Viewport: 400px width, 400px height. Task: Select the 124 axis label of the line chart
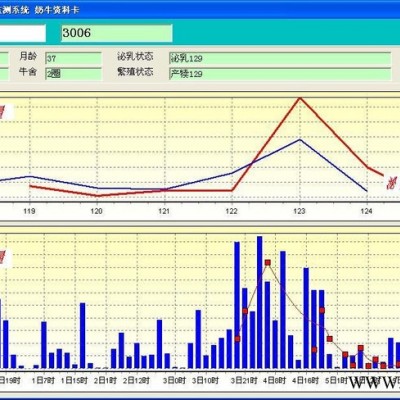pyautogui.click(x=367, y=211)
